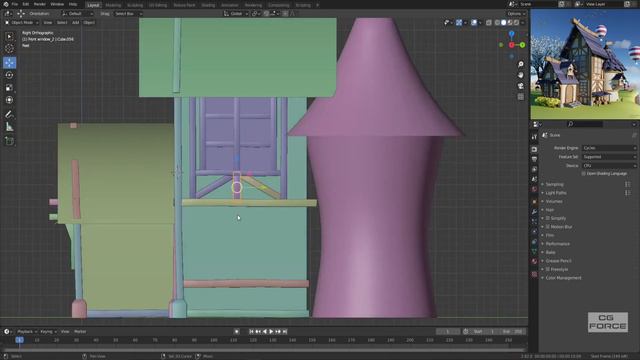Screen dimensions: 640x360
Task: Switch to rendered viewport shading
Action: click(516, 23)
